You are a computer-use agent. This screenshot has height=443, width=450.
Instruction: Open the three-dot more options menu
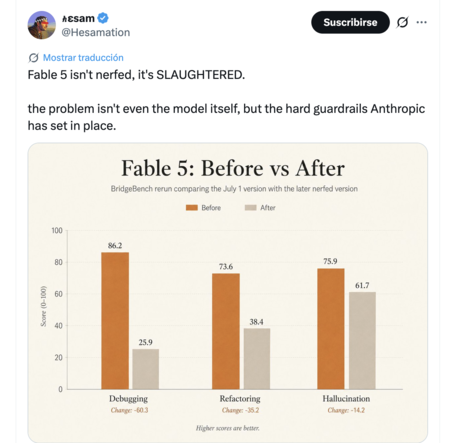point(421,22)
